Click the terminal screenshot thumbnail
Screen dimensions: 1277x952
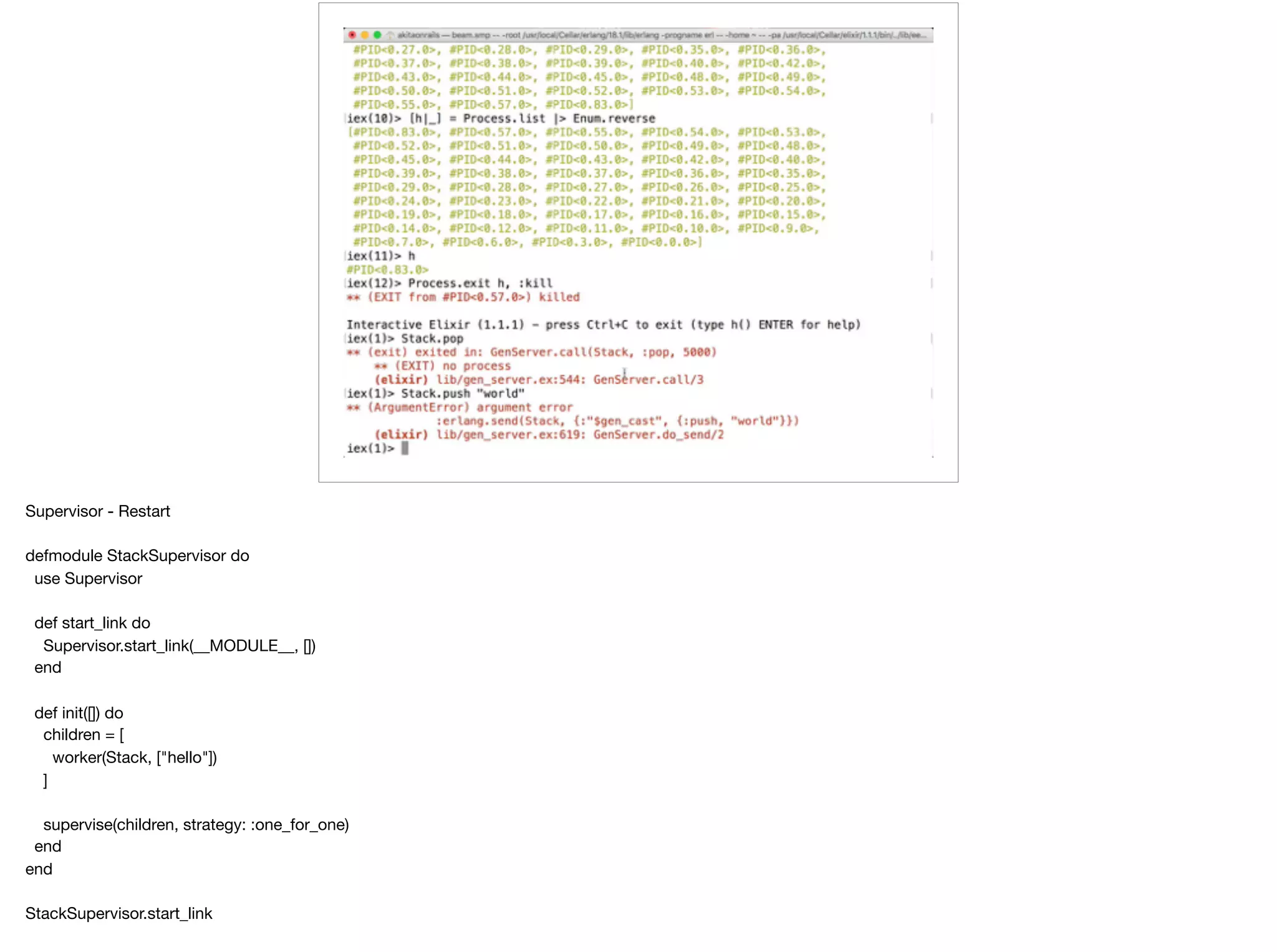click(638, 243)
